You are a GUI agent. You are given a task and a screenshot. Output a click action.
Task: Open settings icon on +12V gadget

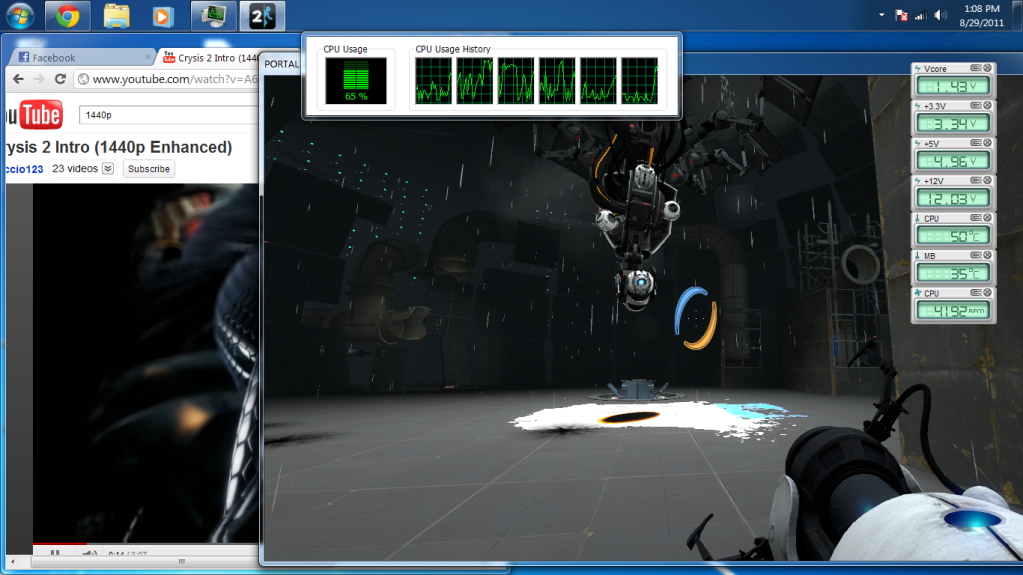point(976,180)
